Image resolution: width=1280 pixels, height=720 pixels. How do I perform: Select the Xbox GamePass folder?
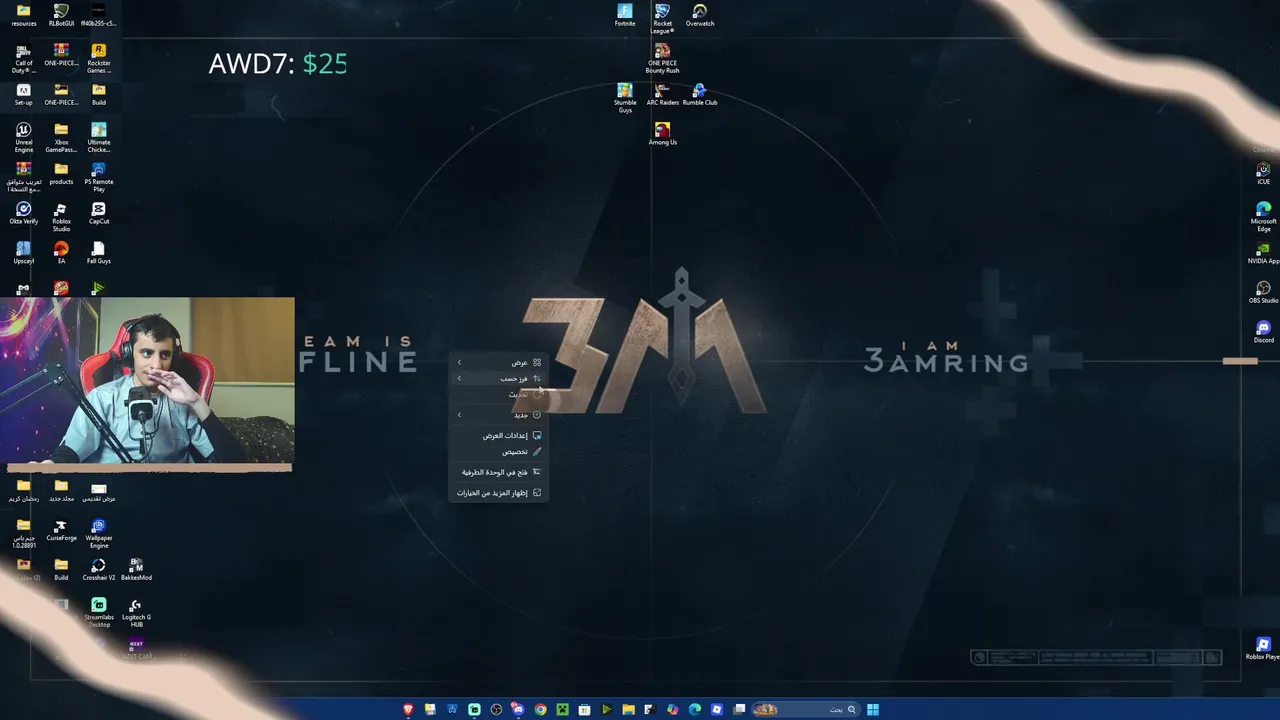coord(61,138)
